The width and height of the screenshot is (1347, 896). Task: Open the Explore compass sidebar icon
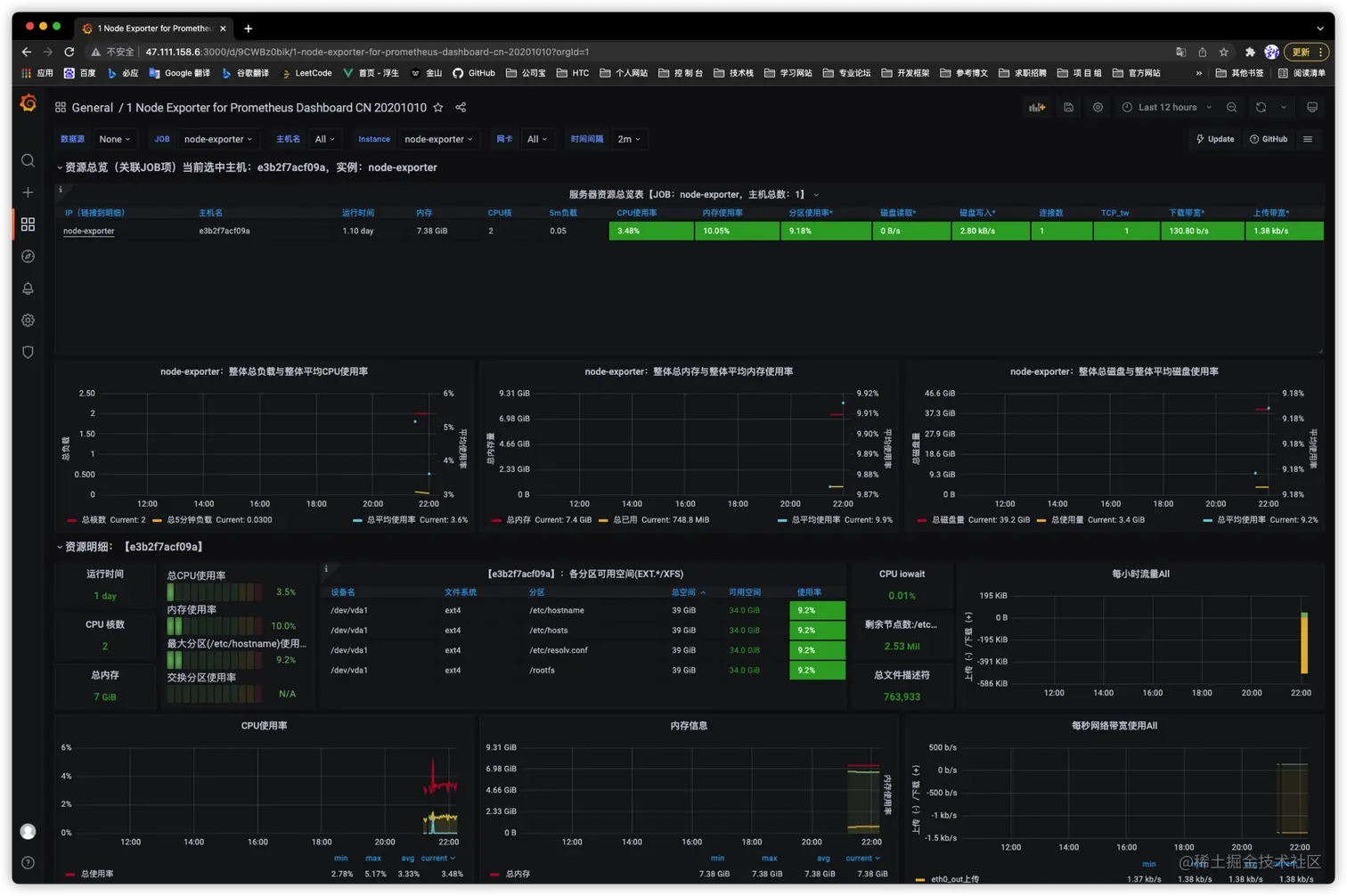(x=28, y=257)
